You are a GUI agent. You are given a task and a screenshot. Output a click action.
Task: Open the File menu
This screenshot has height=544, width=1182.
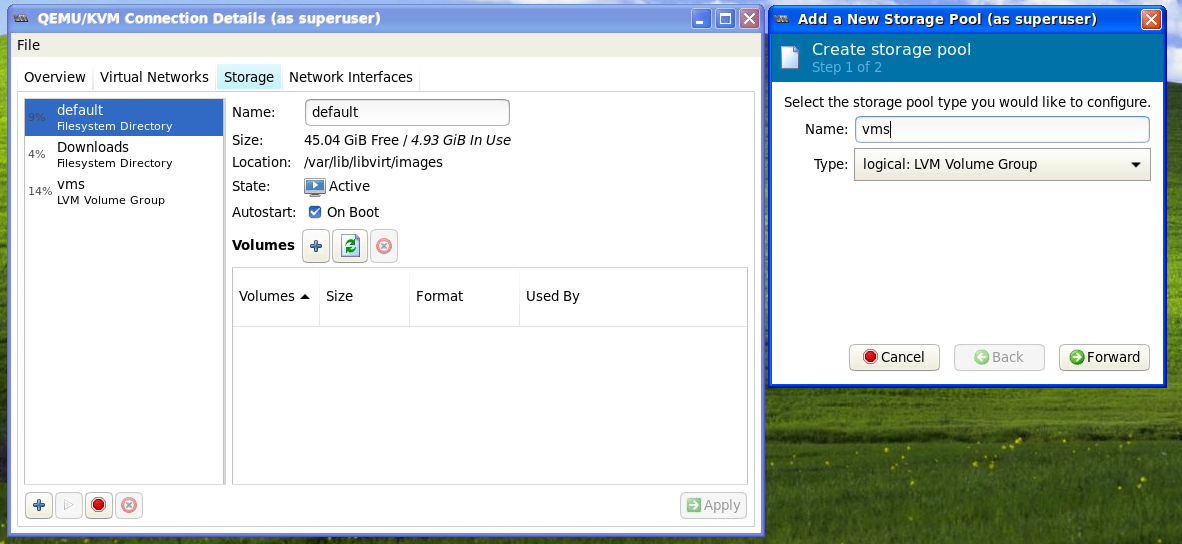[x=28, y=45]
